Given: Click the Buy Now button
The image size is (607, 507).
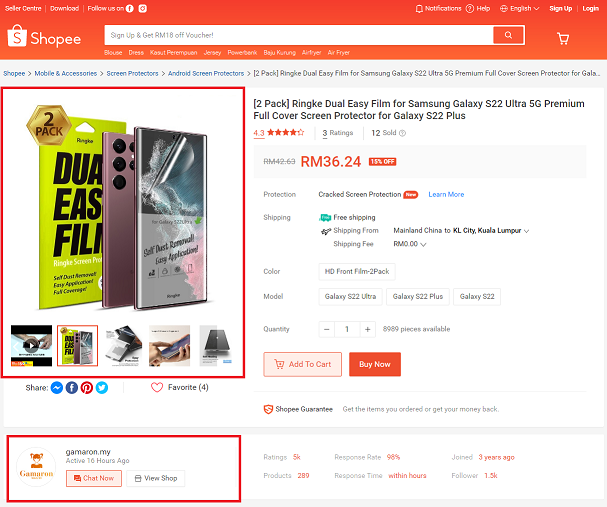Looking at the screenshot, I should point(375,364).
